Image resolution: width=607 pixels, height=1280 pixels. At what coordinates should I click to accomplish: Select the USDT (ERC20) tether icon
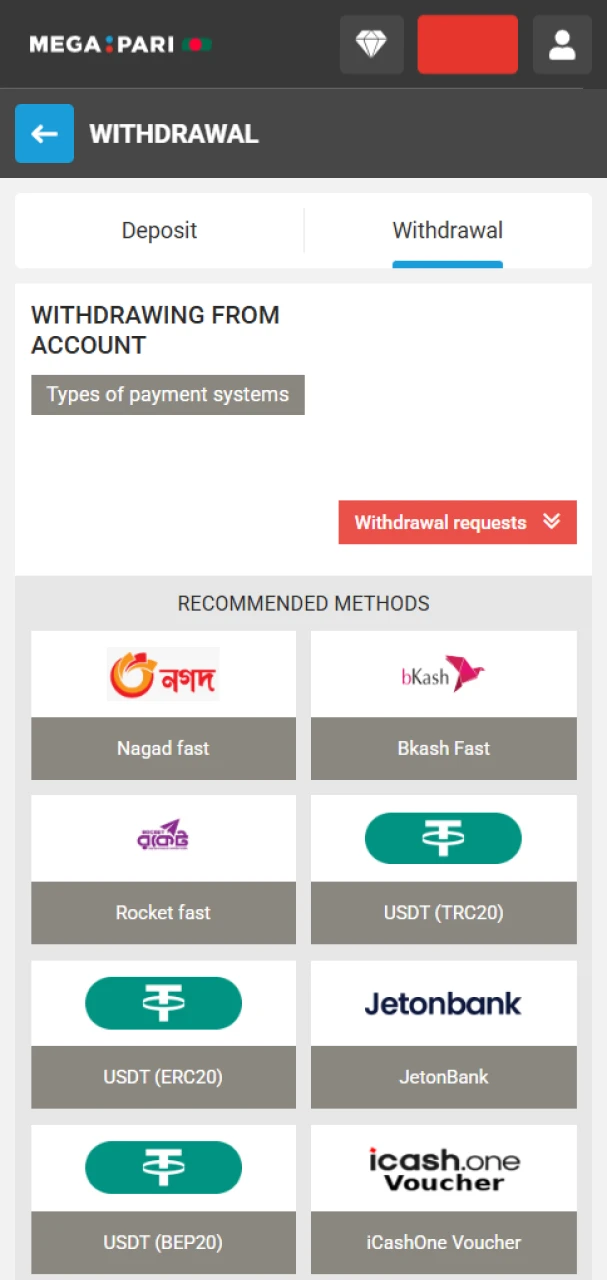click(x=163, y=1003)
